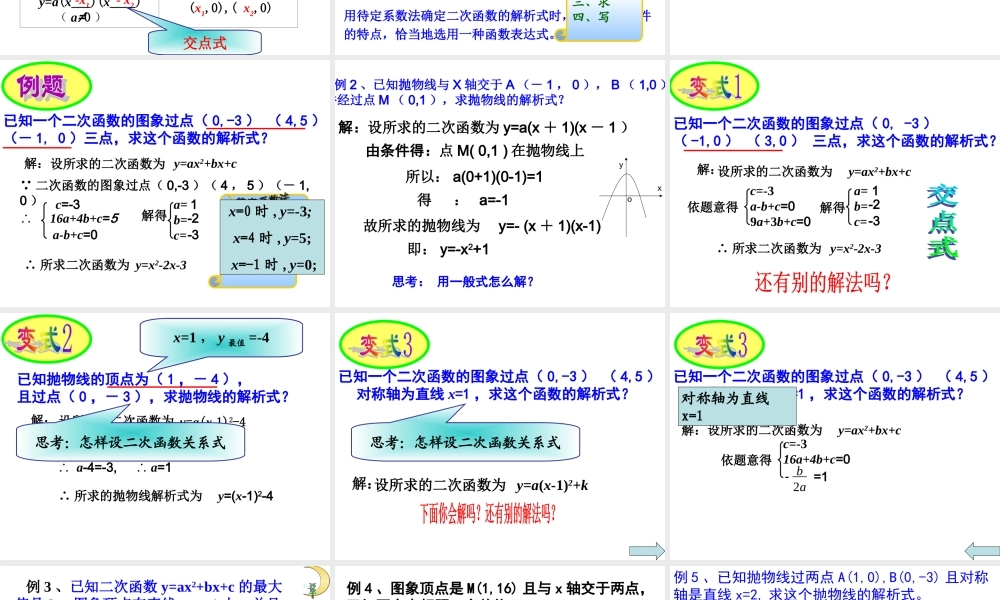1000x600 pixels.
Task: Click '∴ a-4=-3, ∴ a=1' line
Action: click(115, 467)
